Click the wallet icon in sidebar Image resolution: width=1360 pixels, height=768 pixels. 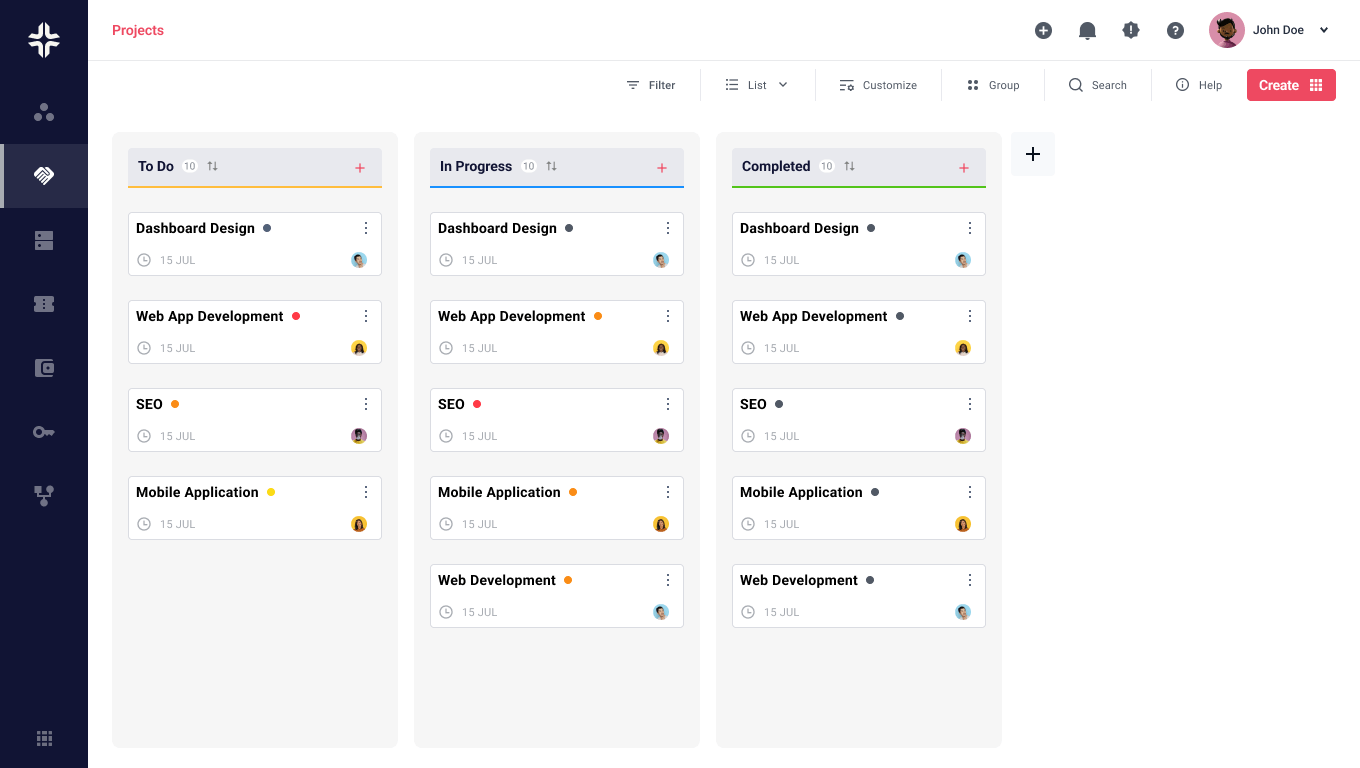pyautogui.click(x=44, y=368)
